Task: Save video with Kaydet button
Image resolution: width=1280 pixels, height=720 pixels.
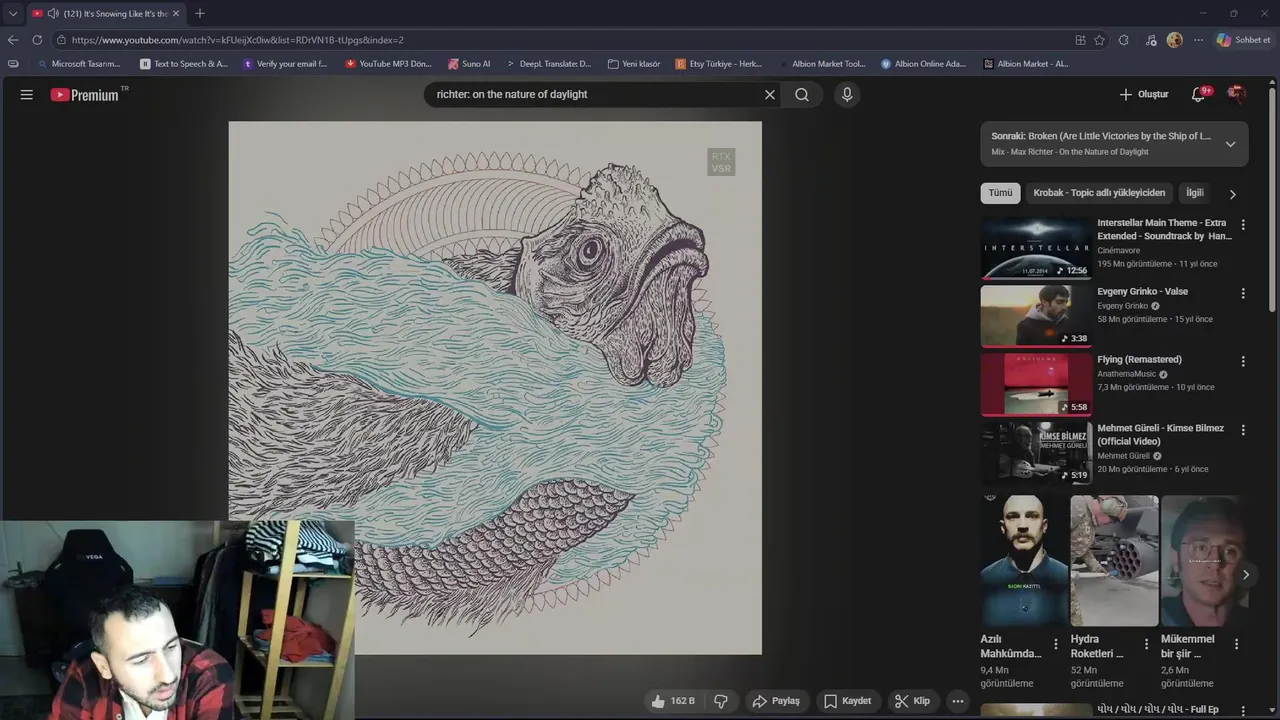Action: pos(848,701)
